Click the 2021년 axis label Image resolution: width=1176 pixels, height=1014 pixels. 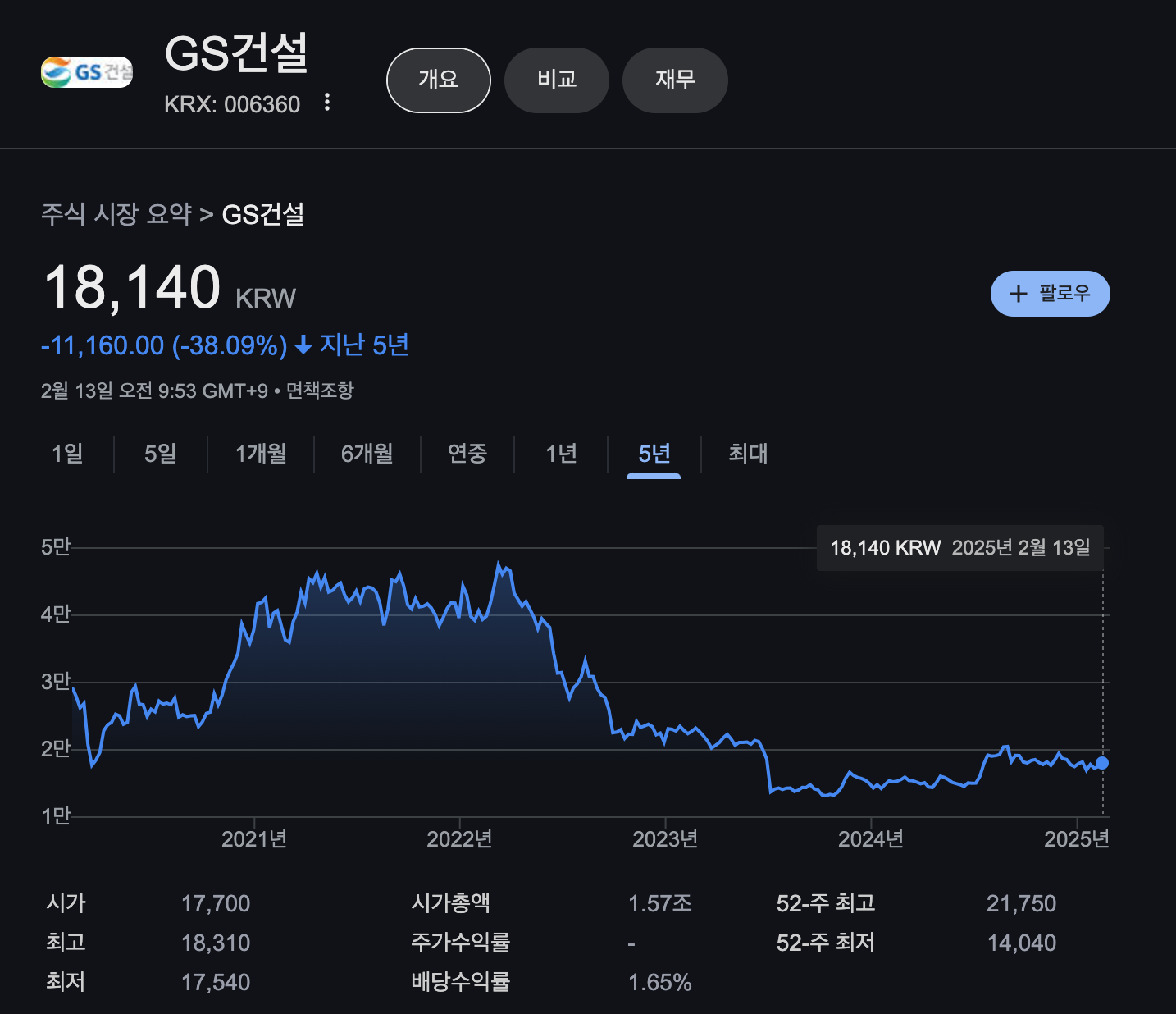[x=254, y=839]
